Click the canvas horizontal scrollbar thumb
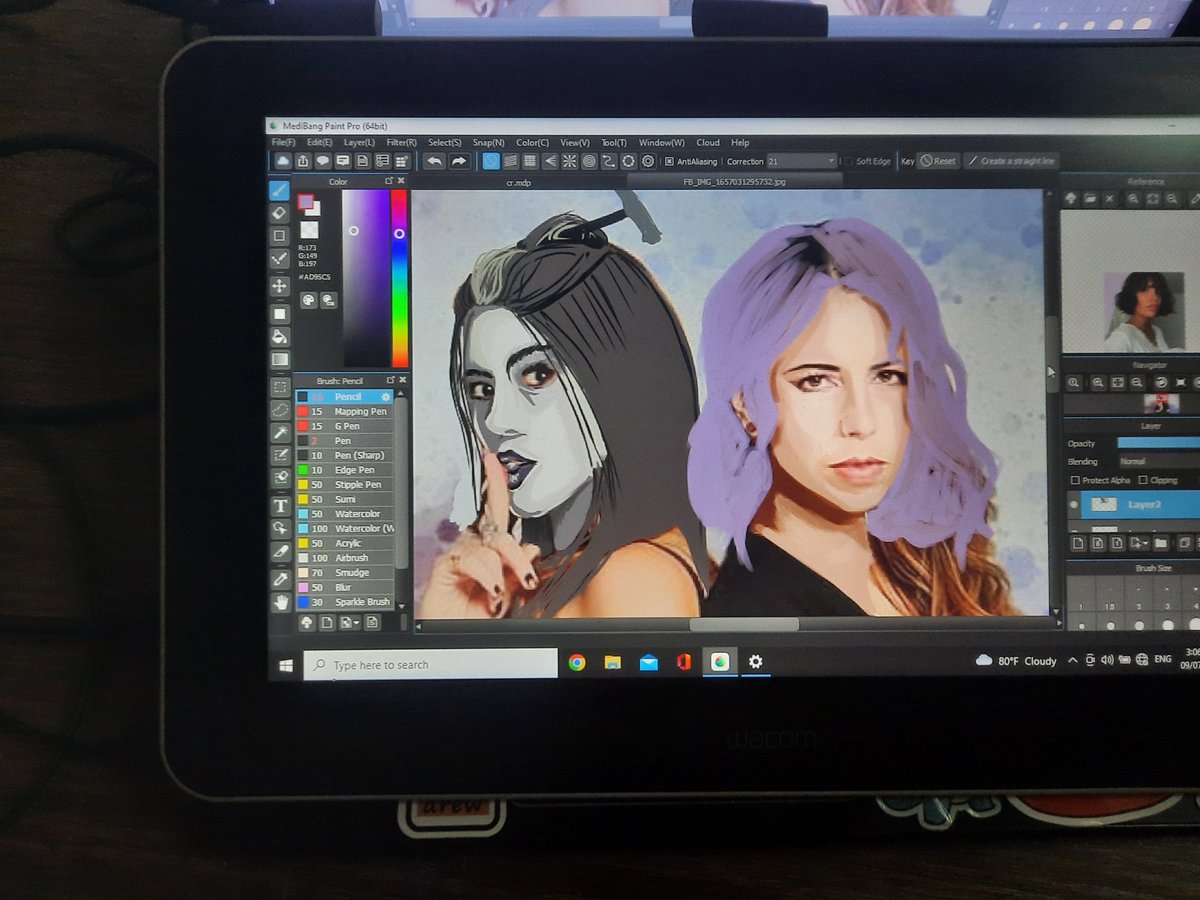 744,624
